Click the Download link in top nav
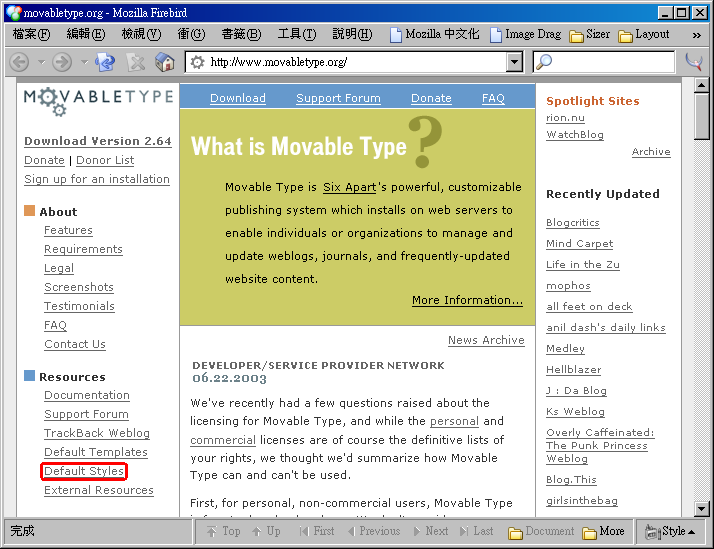 tap(238, 98)
